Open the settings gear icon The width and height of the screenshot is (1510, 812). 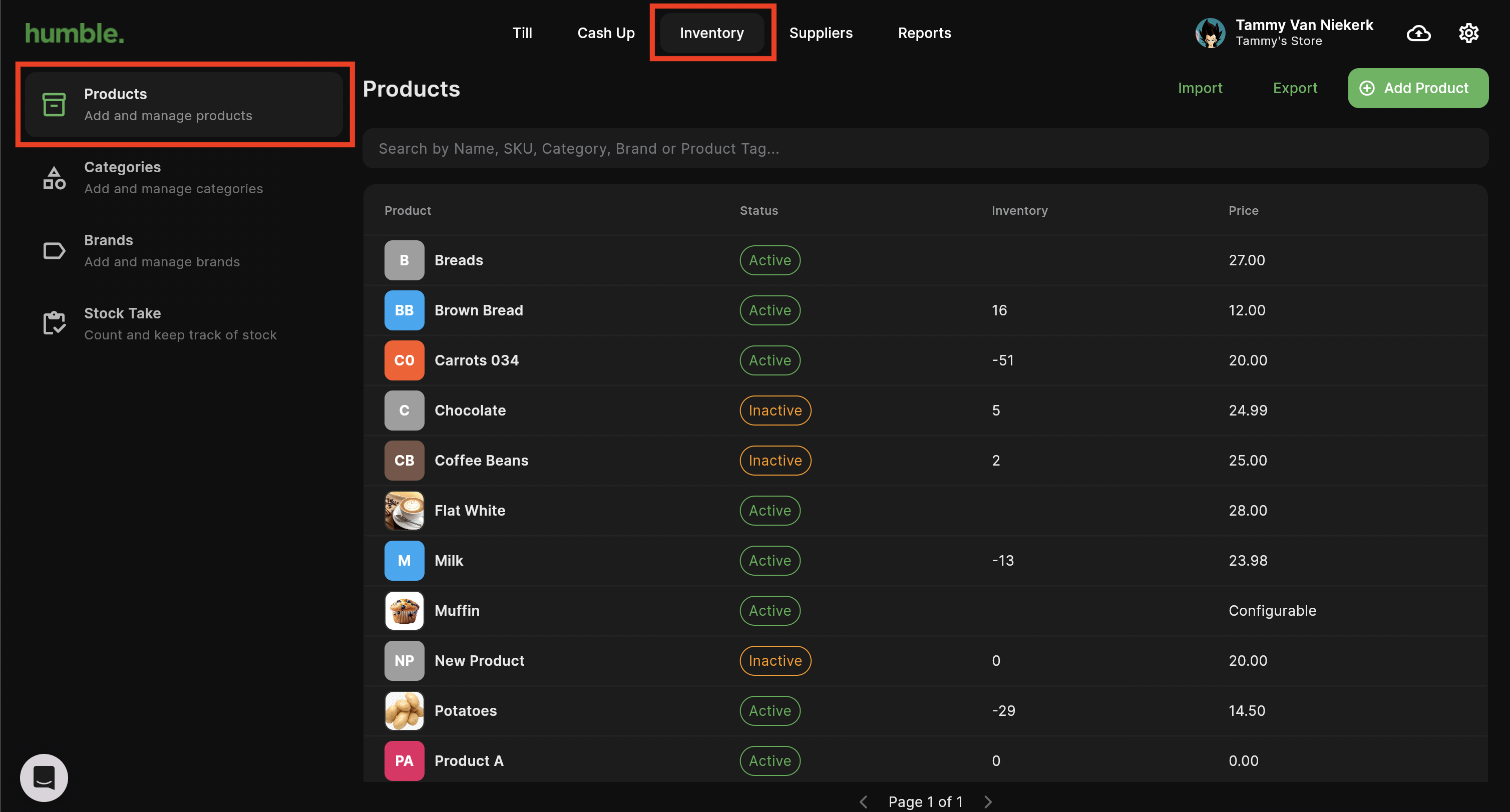pos(1468,34)
